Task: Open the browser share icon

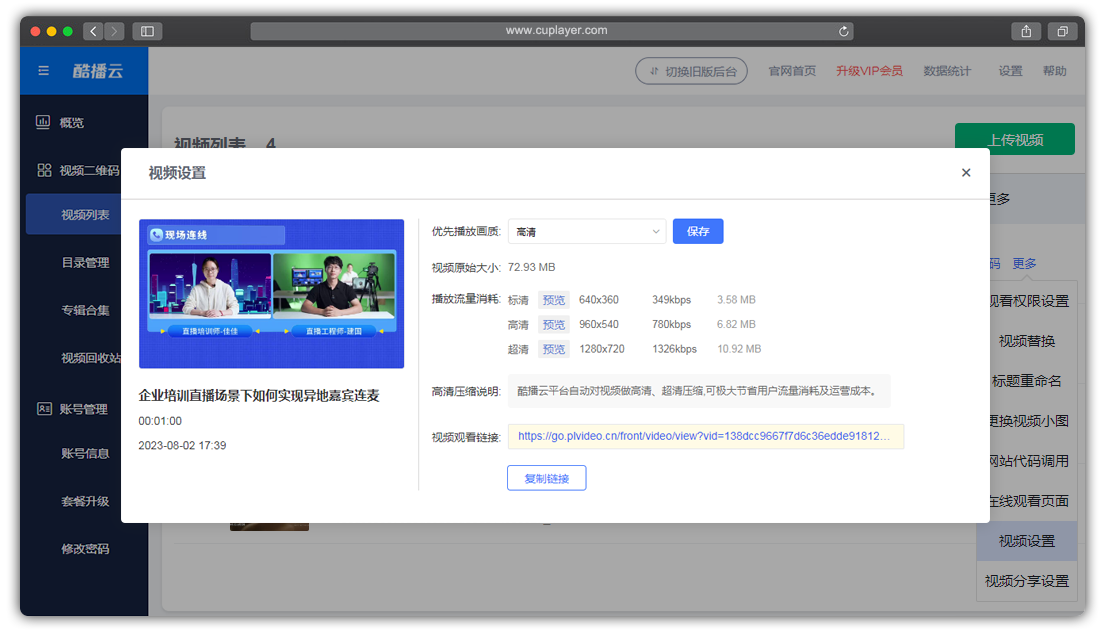Action: (x=1026, y=31)
